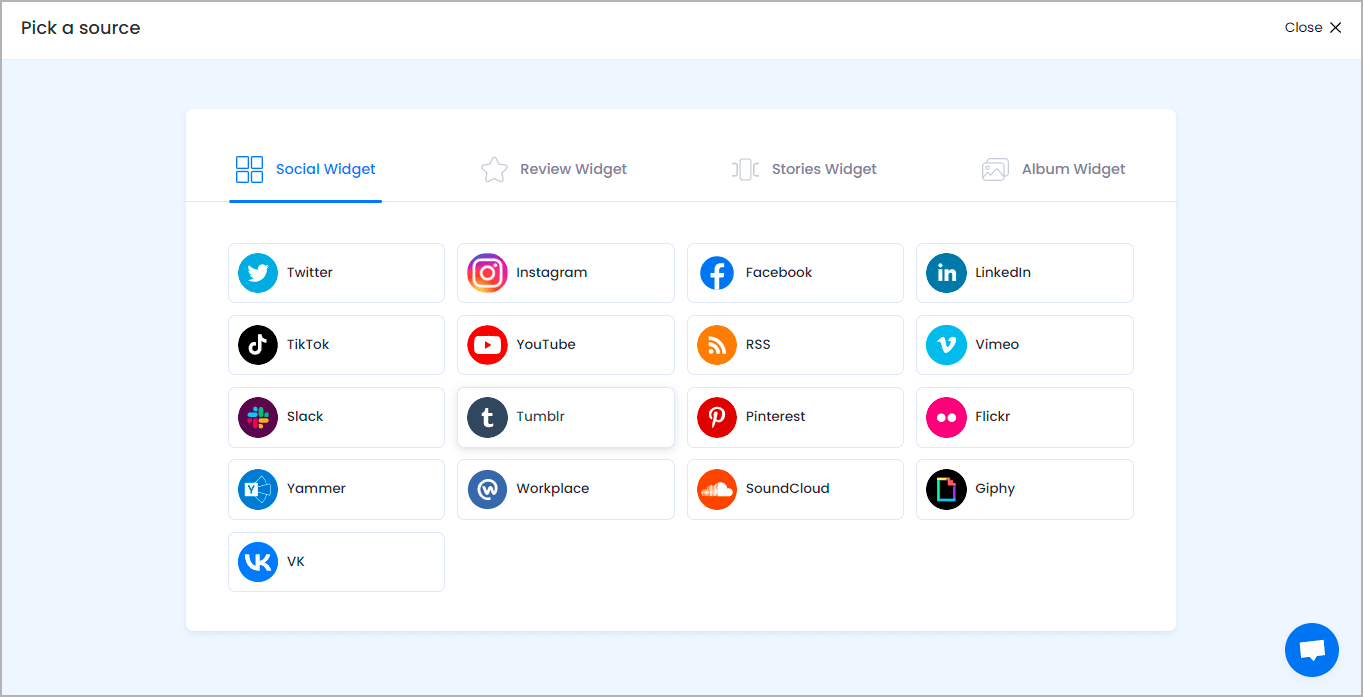This screenshot has width=1363, height=697.
Task: Pick the VK source label
Action: (x=296, y=562)
